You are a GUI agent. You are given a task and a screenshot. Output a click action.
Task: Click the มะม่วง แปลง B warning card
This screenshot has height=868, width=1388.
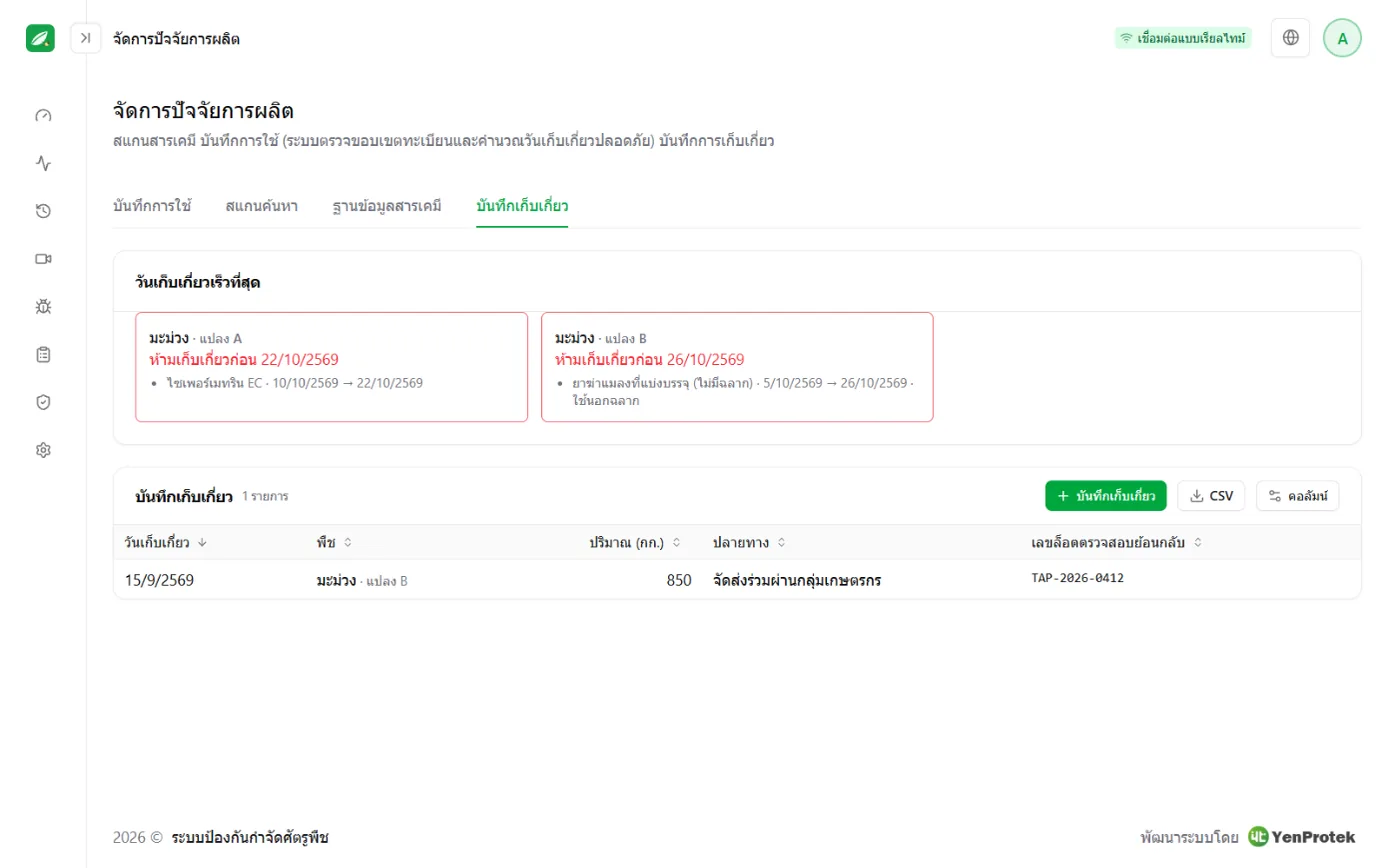737,367
